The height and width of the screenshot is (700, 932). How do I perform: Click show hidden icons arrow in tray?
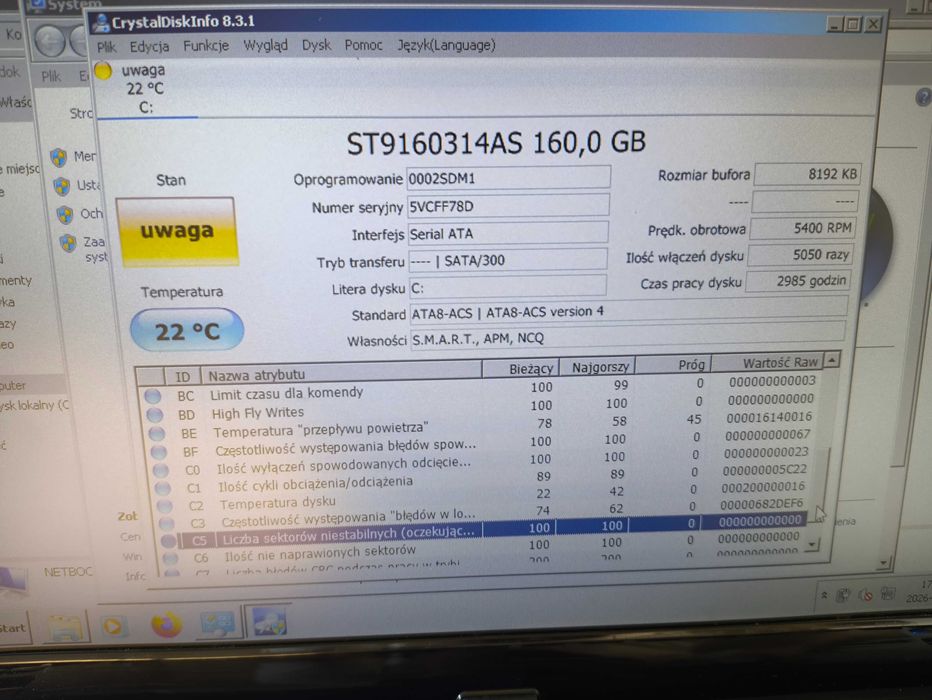[824, 595]
